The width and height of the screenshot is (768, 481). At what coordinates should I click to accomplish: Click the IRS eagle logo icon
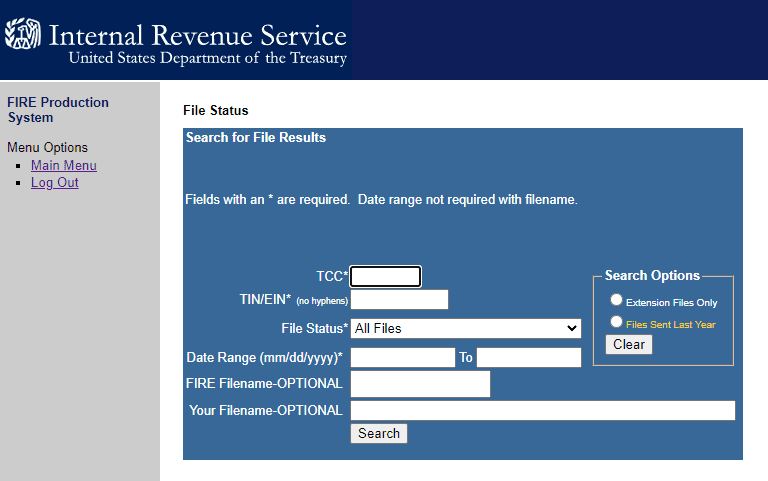pyautogui.click(x=23, y=37)
